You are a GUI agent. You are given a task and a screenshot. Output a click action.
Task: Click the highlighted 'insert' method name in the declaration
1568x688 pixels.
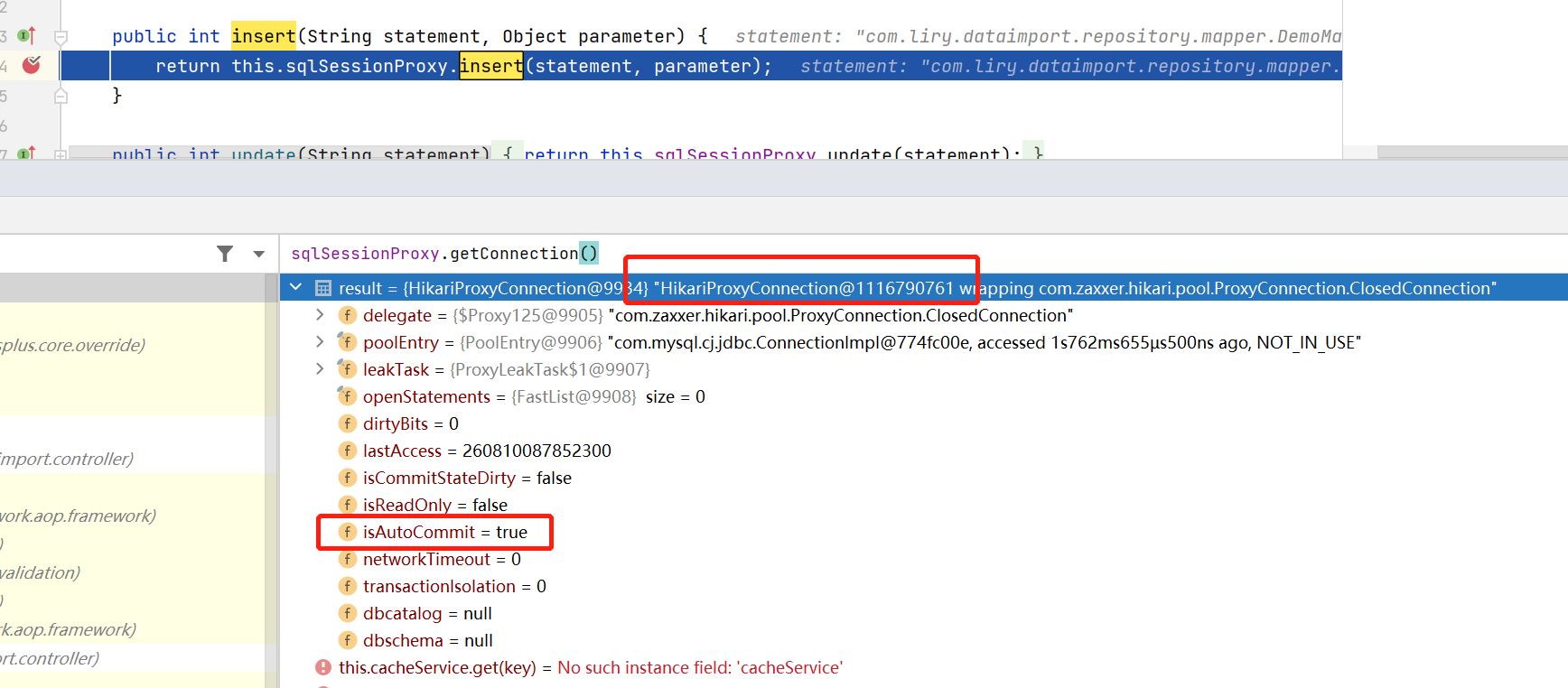pos(264,36)
